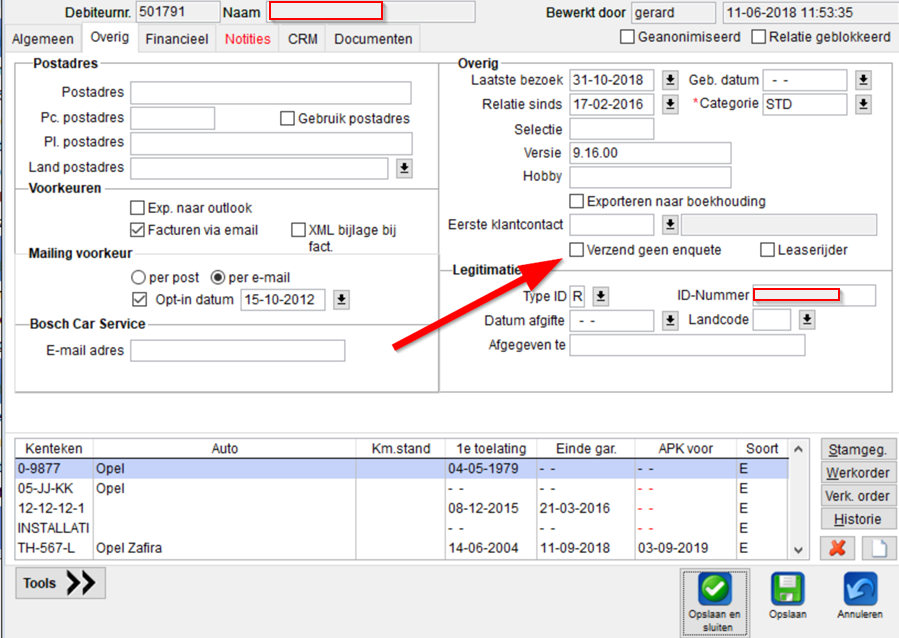Enable XML bijlage bij fact. checkbox
The width and height of the screenshot is (899, 638).
(x=298, y=230)
